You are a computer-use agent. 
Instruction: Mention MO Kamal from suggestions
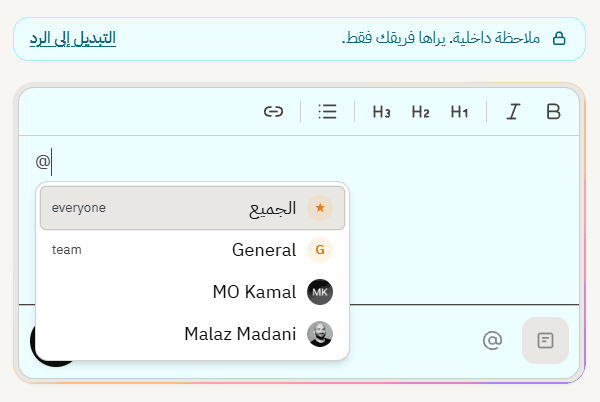(x=192, y=292)
